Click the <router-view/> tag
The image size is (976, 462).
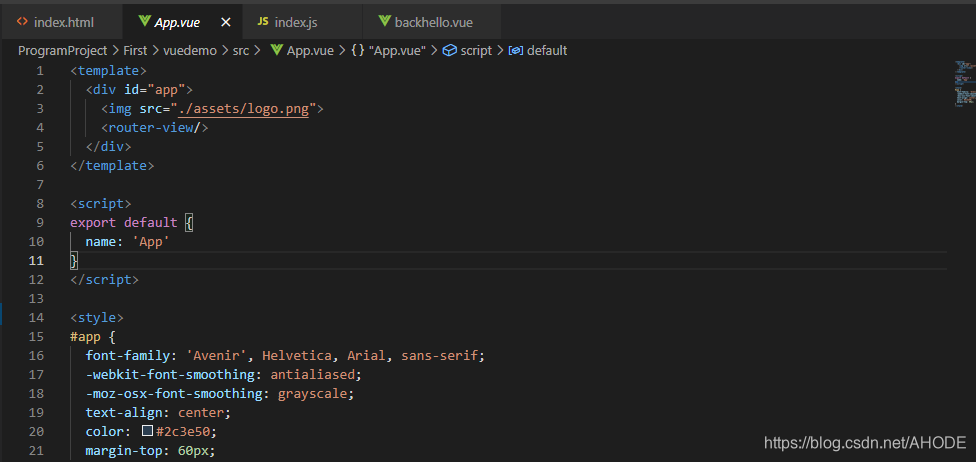154,128
